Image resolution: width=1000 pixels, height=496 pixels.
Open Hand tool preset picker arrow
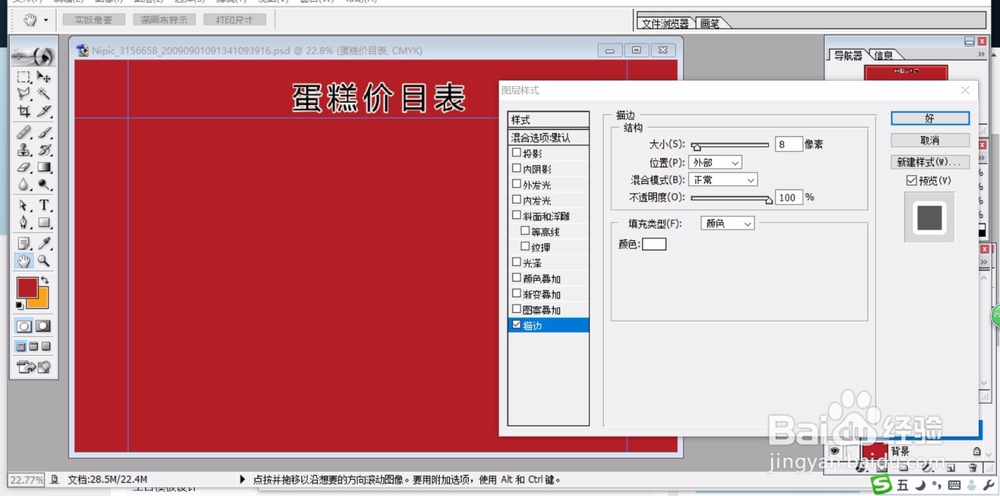[x=46, y=20]
